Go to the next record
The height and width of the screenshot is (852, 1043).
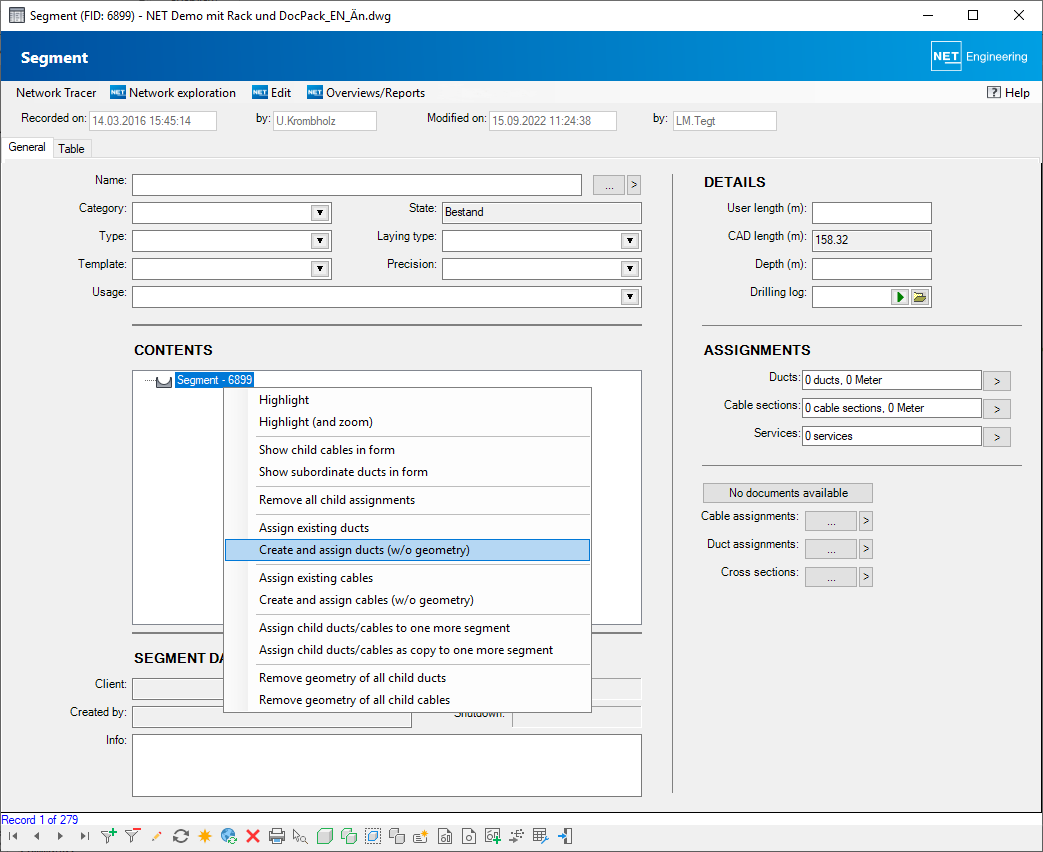(61, 836)
